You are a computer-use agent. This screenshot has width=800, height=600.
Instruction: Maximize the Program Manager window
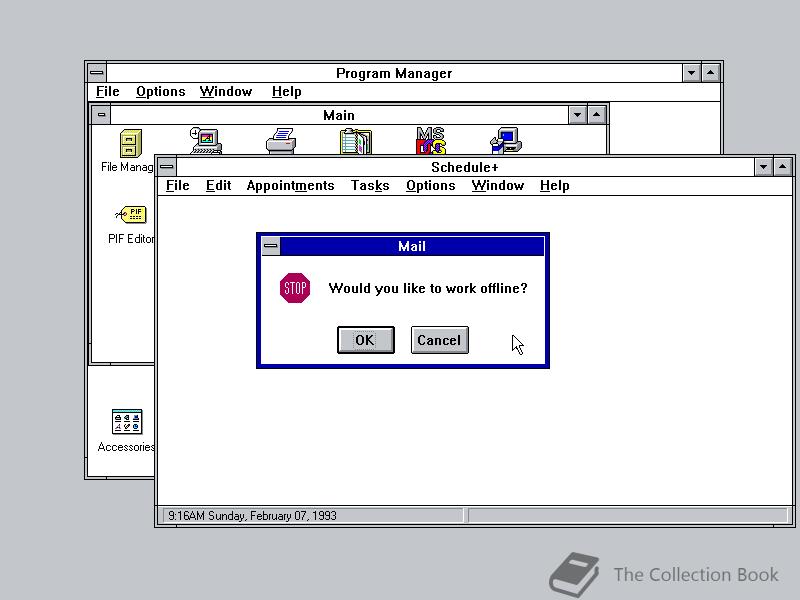[x=711, y=73]
